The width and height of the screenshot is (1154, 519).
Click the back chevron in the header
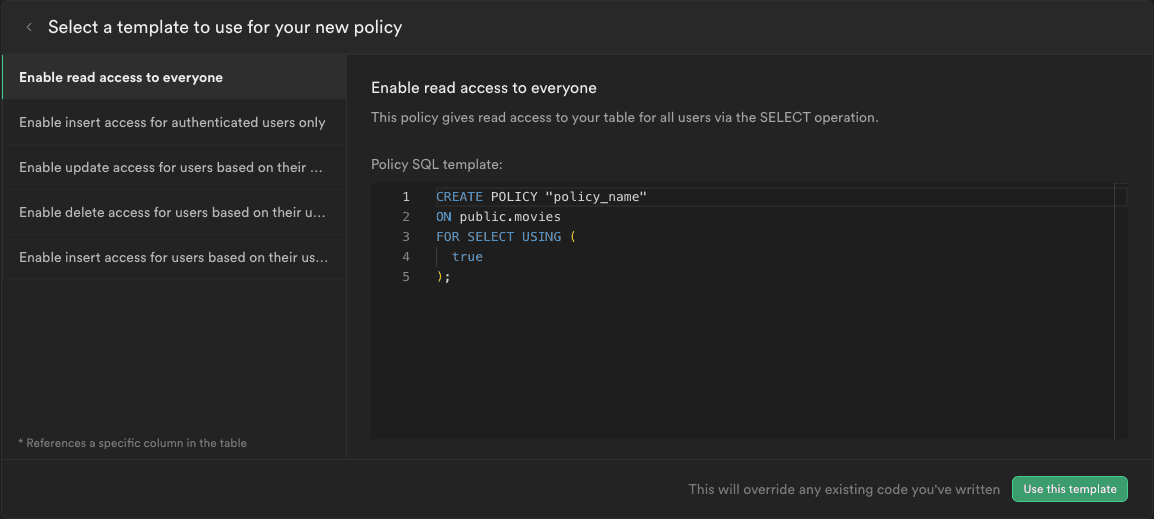pyautogui.click(x=29, y=27)
